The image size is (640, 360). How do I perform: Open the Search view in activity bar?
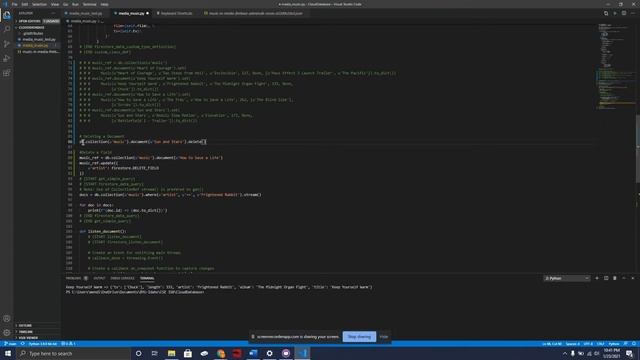coord(7,29)
